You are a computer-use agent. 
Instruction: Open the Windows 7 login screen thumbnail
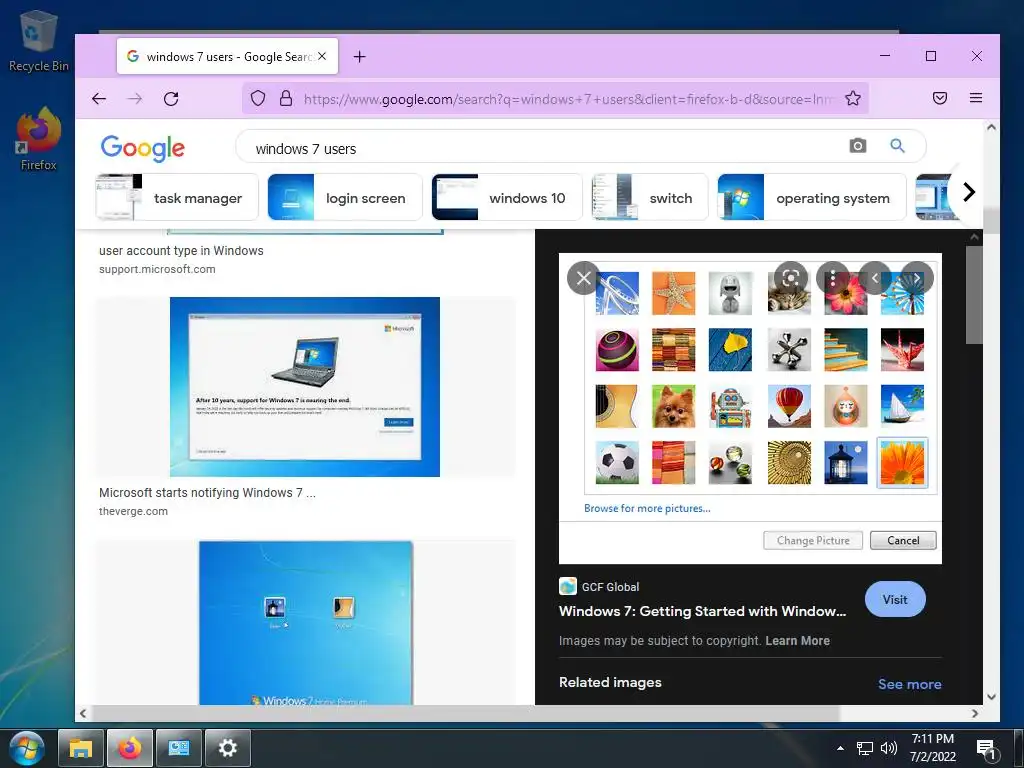coord(306,622)
